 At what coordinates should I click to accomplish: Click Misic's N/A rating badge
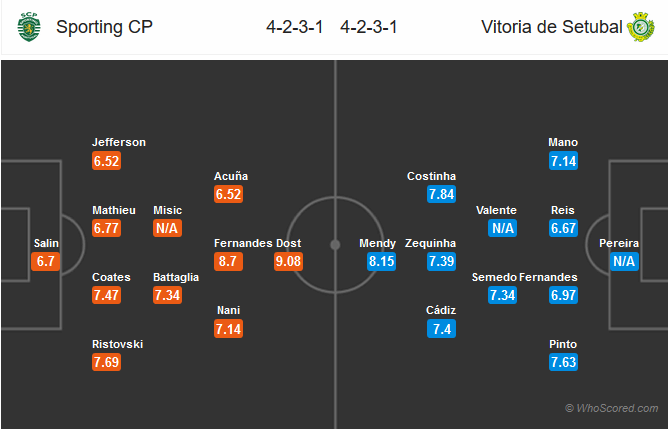(167, 228)
